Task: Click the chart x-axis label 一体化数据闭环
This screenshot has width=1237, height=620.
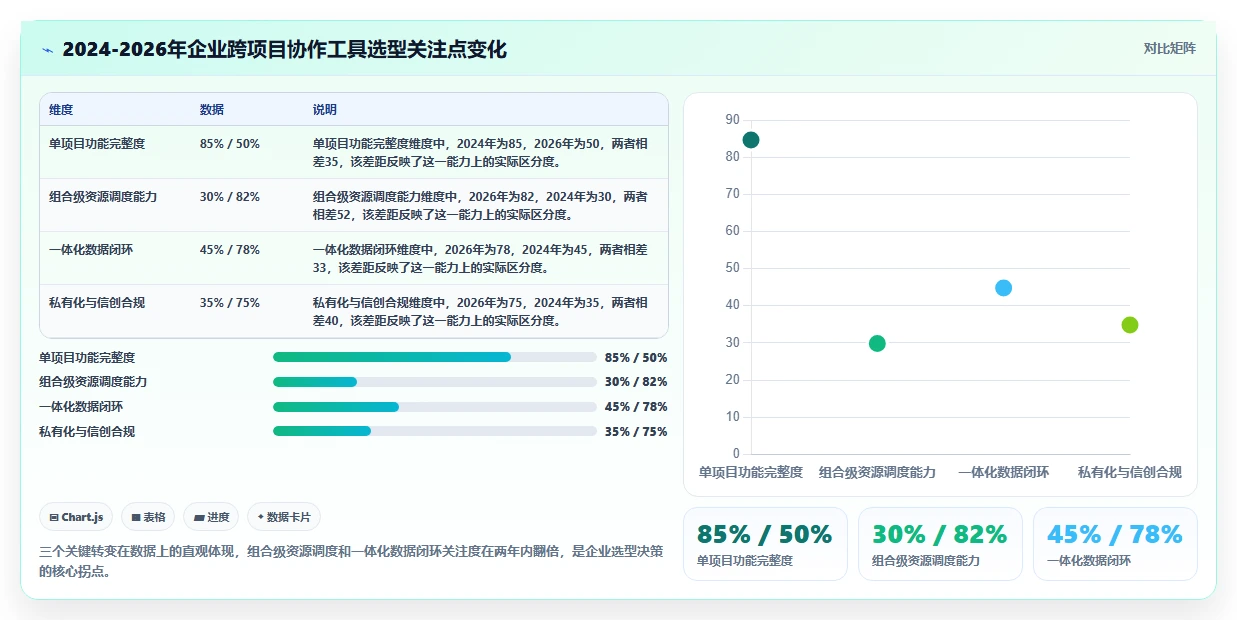Action: [1004, 473]
